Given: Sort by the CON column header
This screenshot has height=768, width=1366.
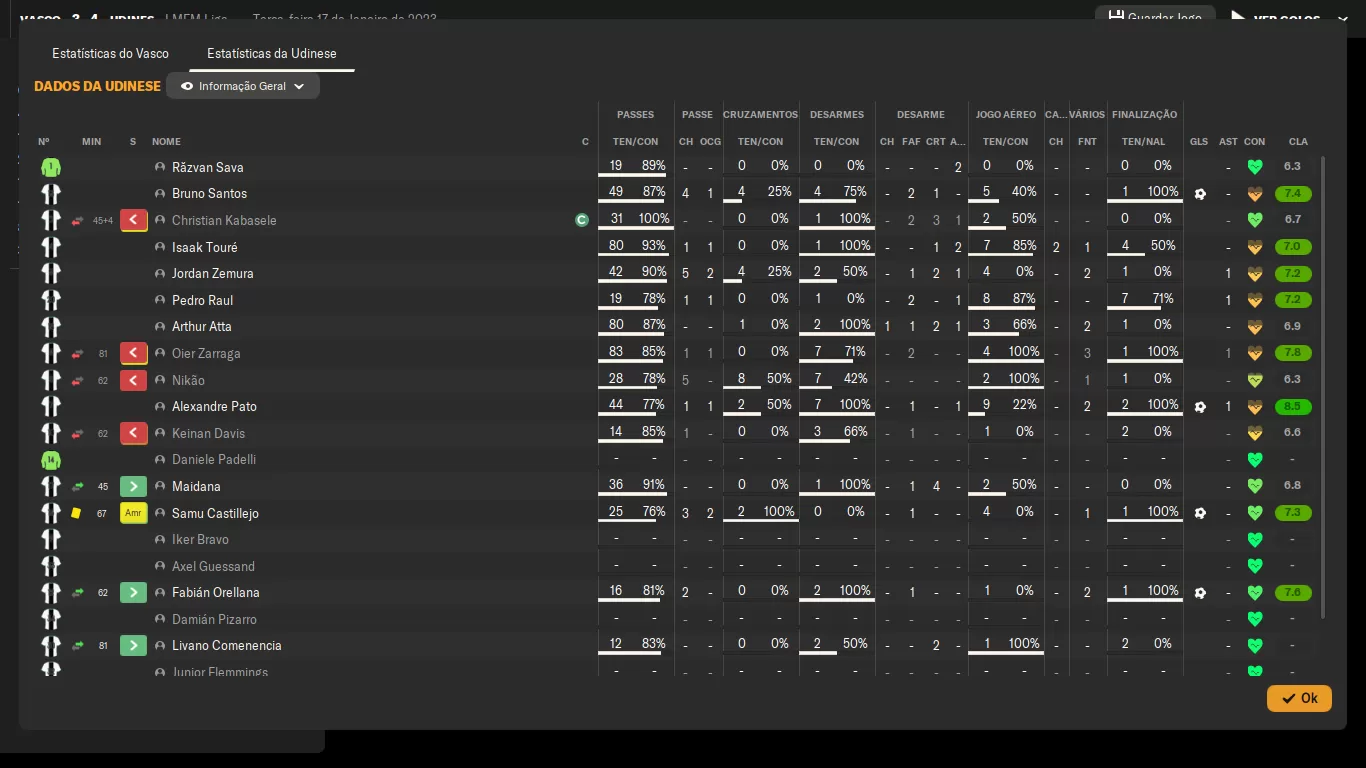Looking at the screenshot, I should (1255, 142).
